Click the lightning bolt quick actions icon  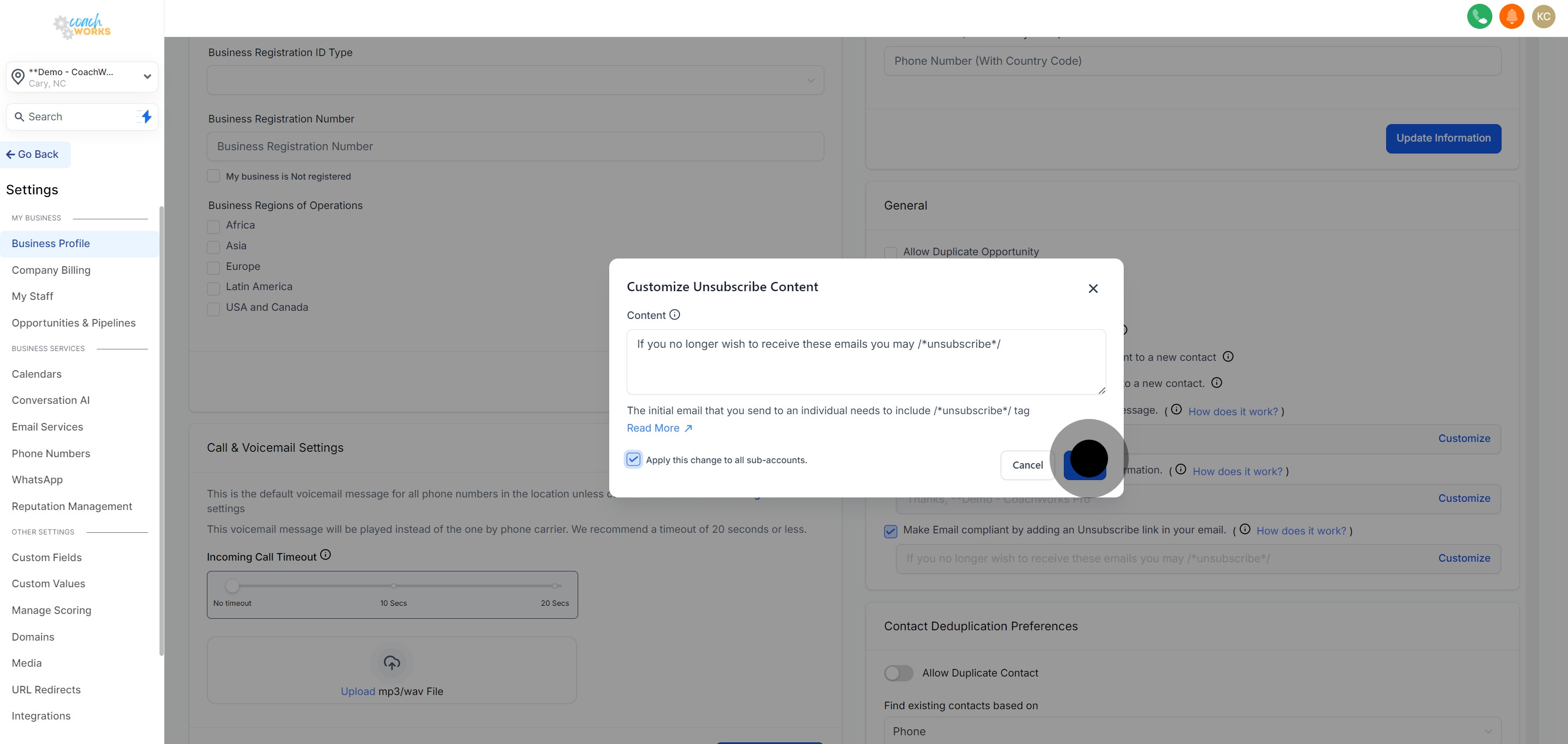point(146,117)
